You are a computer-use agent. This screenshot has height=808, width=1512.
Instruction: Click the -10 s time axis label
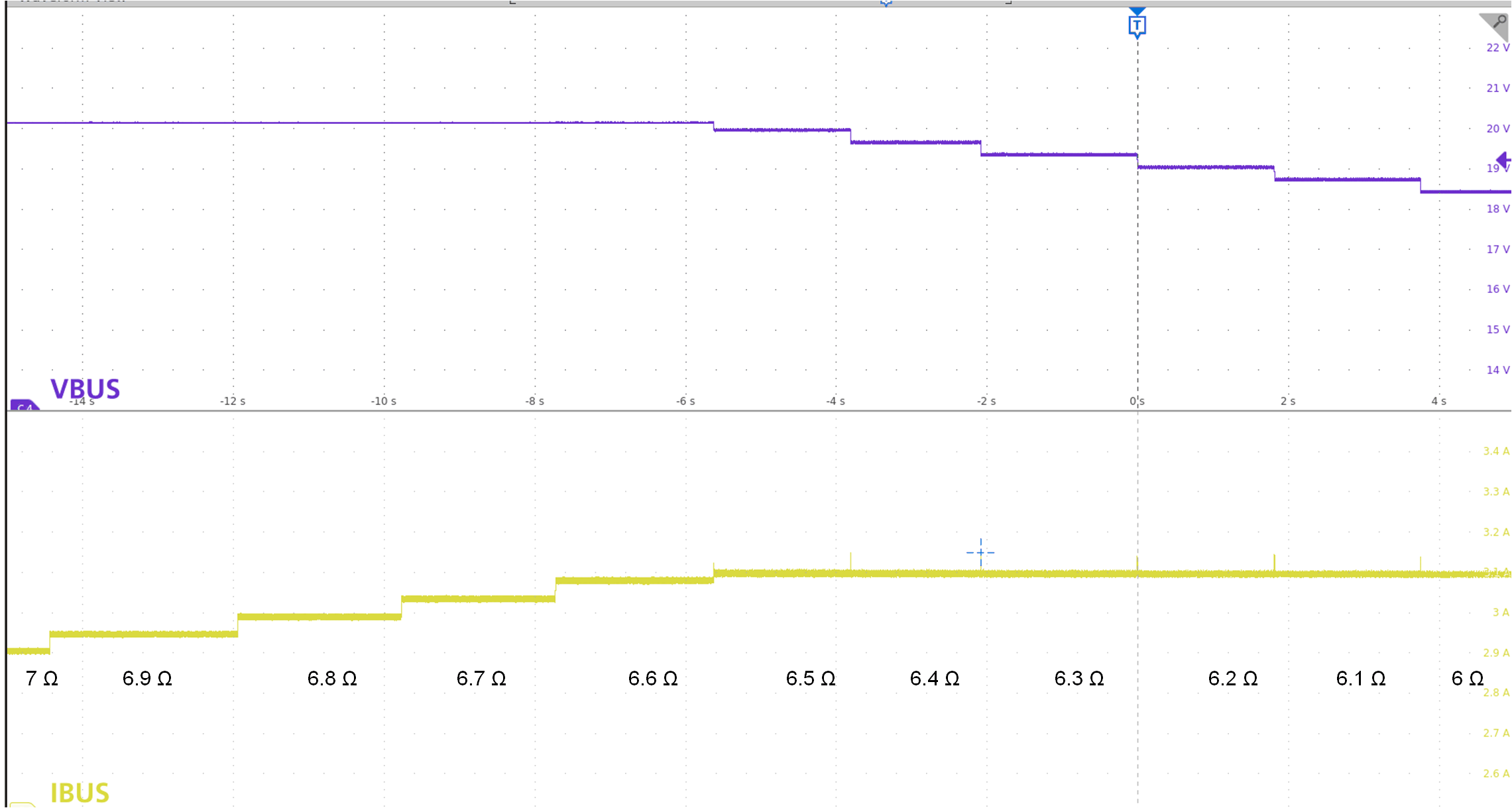[383, 401]
